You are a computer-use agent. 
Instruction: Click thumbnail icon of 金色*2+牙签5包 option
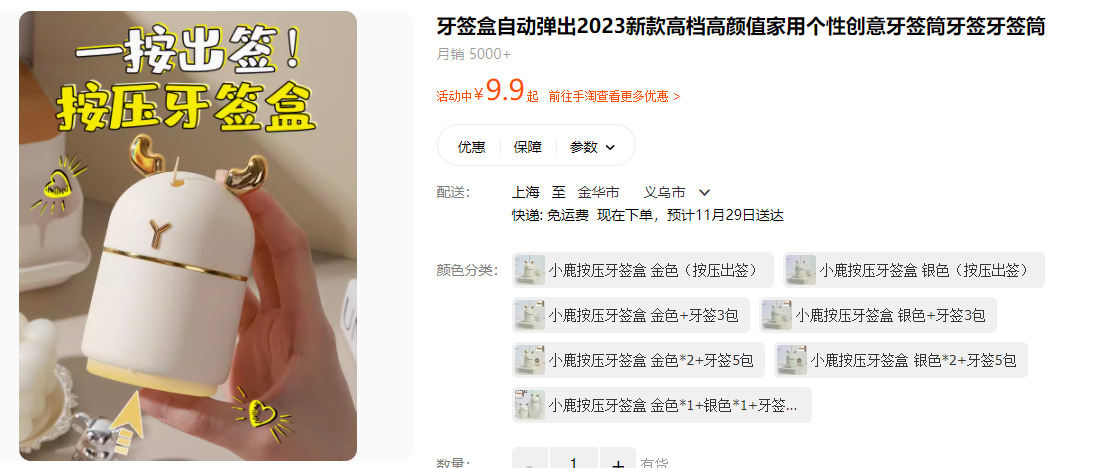[x=530, y=360]
